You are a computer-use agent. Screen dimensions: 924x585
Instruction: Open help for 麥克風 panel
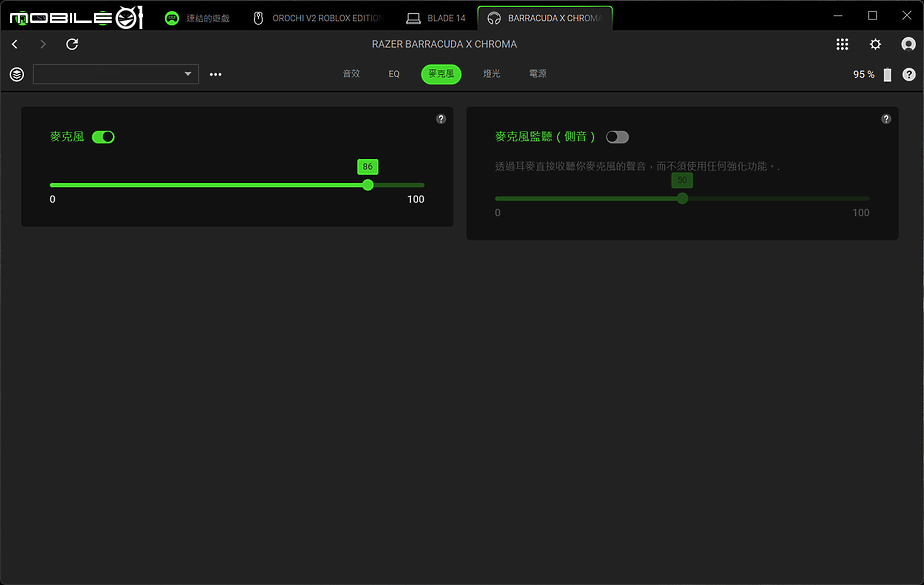(441, 119)
